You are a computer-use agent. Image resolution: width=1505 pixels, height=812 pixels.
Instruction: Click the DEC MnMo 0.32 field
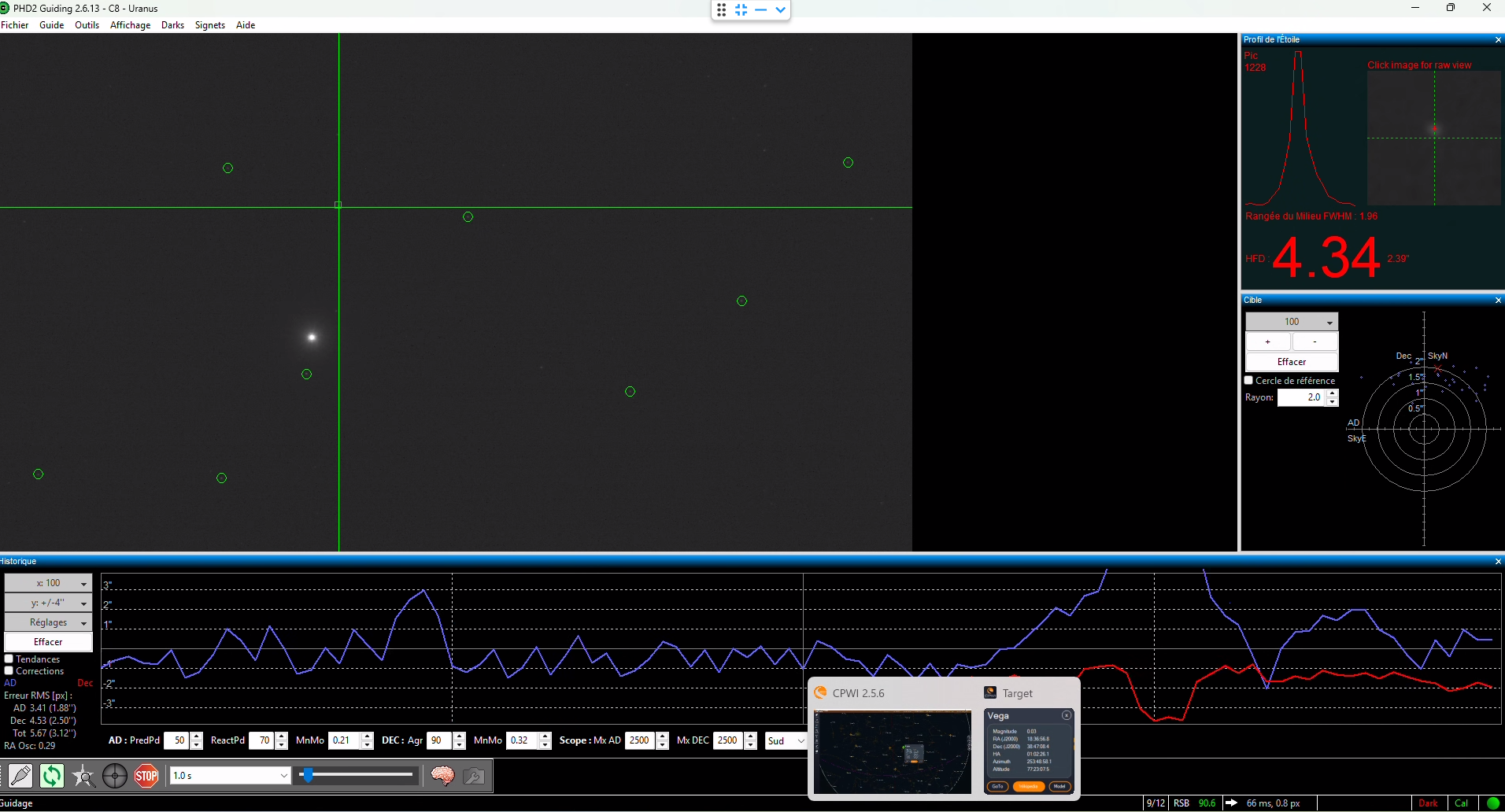pos(522,740)
